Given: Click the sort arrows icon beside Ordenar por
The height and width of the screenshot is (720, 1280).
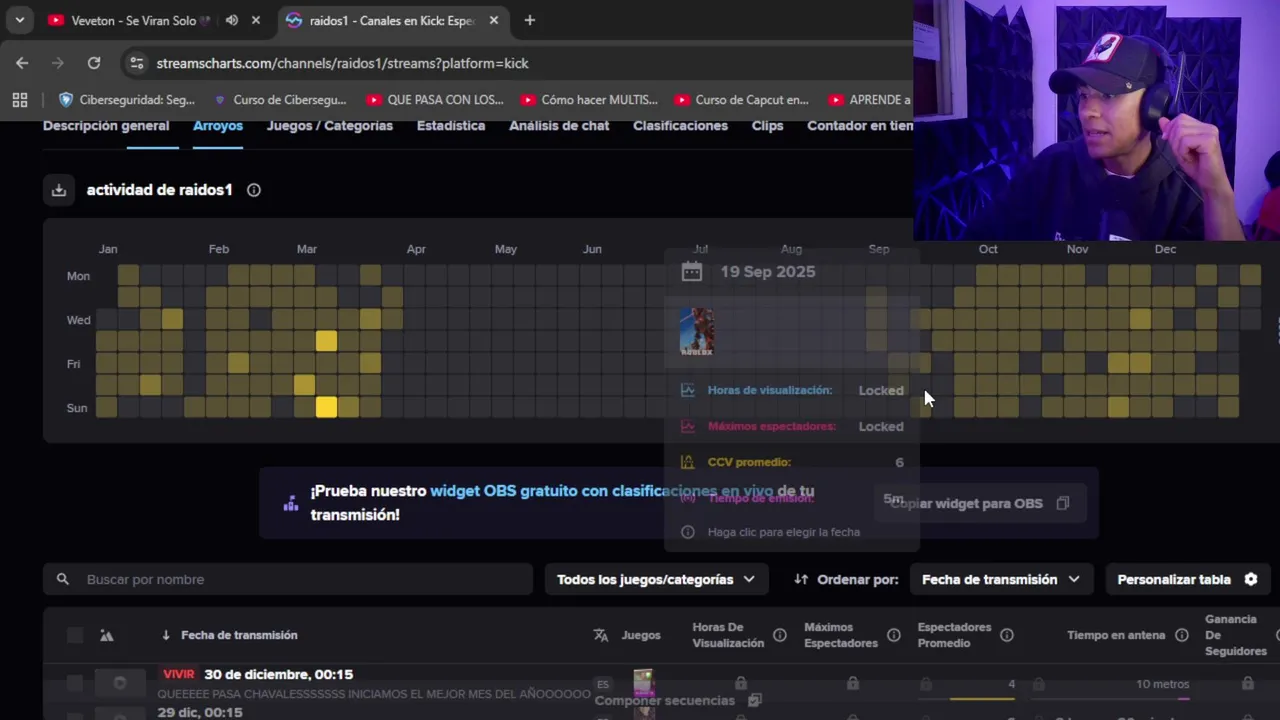Looking at the screenshot, I should coord(801,579).
